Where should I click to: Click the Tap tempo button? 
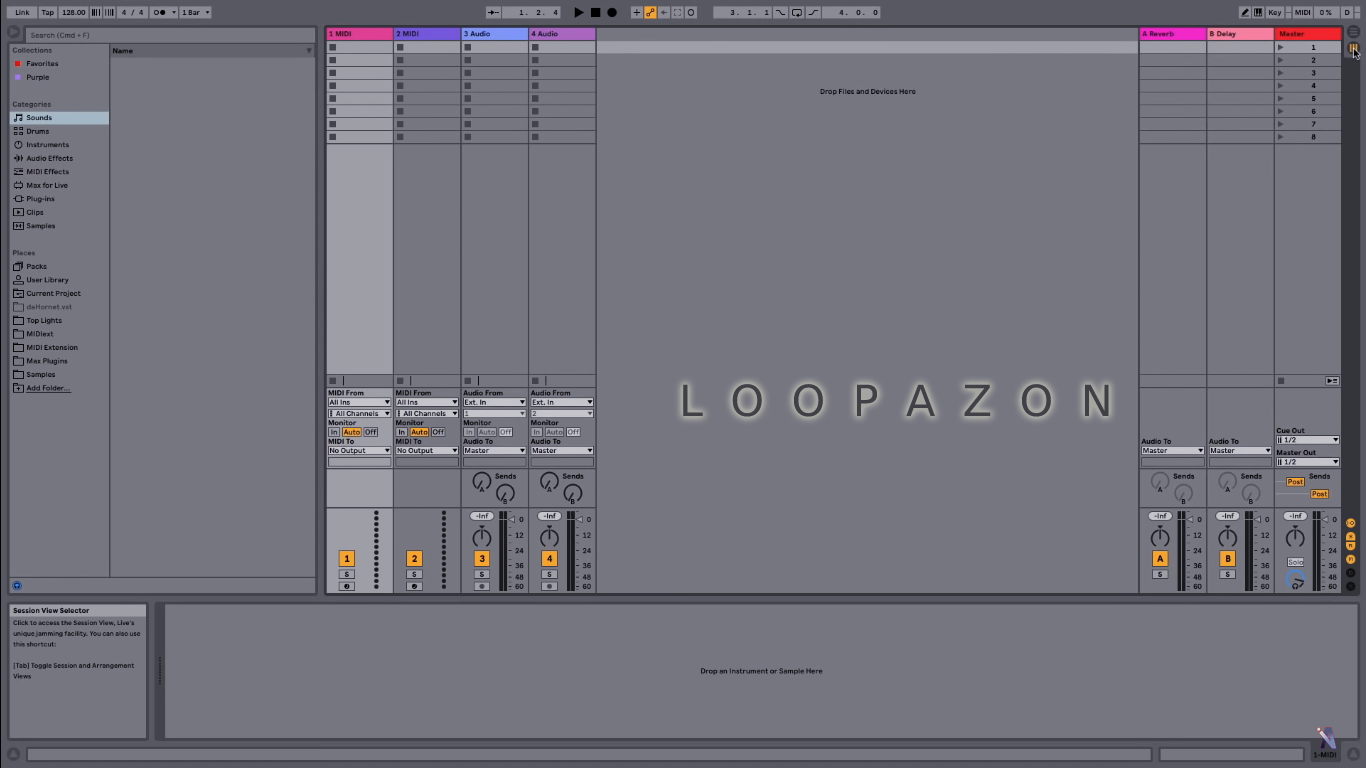pyautogui.click(x=47, y=12)
